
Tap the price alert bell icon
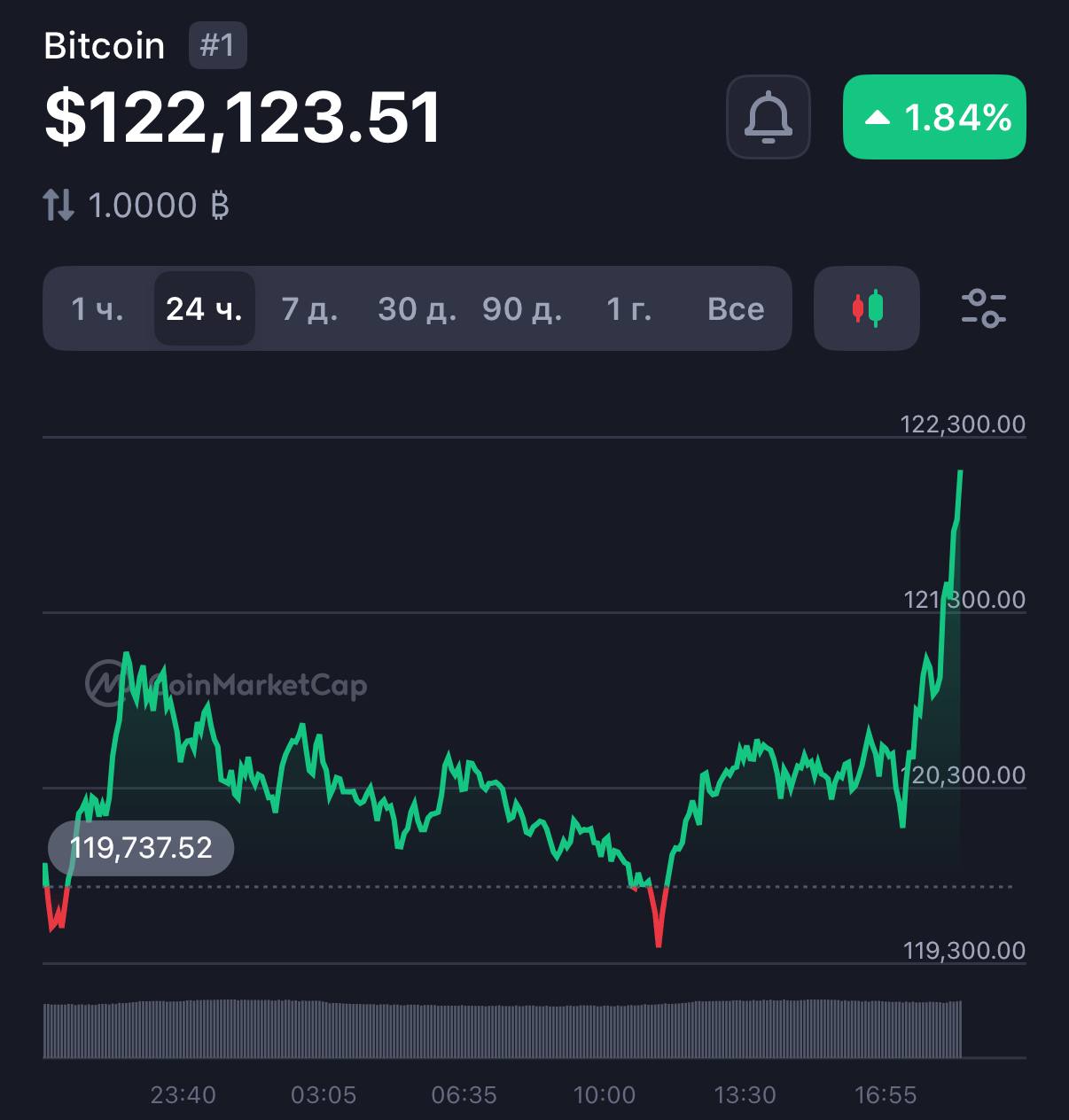[x=768, y=117]
